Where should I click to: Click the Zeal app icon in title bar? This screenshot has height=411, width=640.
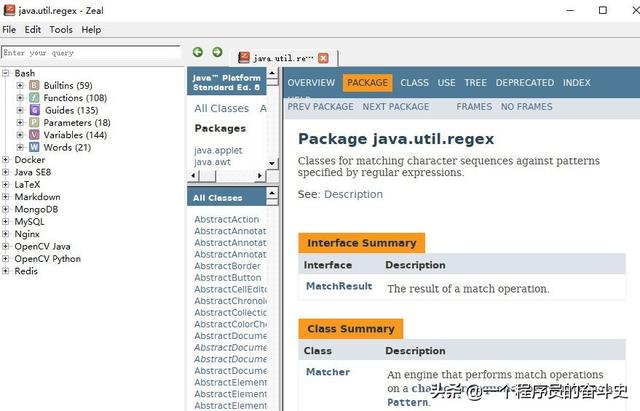point(9,10)
